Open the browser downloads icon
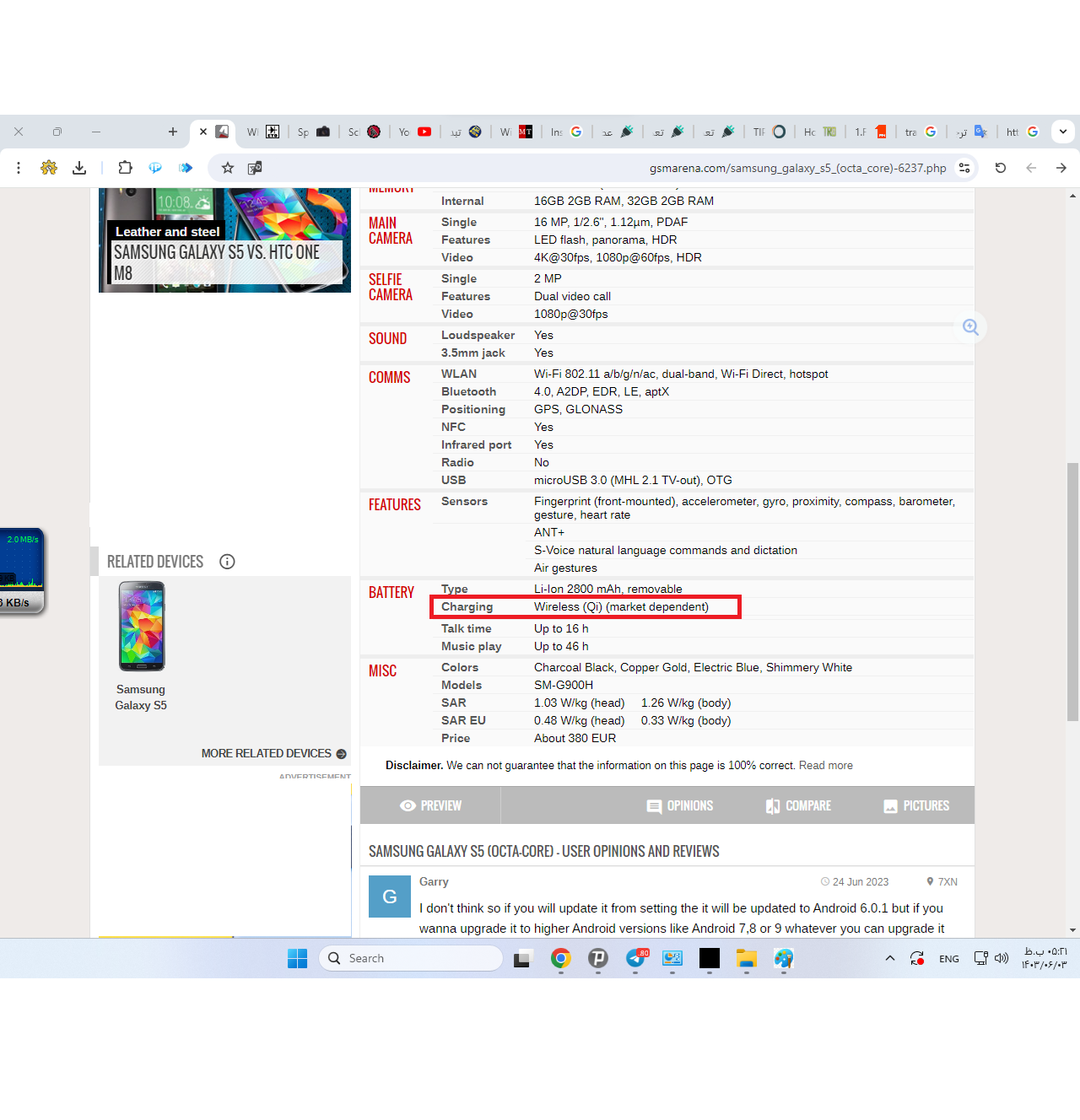This screenshot has height=1120, width=1080. pos(79,168)
